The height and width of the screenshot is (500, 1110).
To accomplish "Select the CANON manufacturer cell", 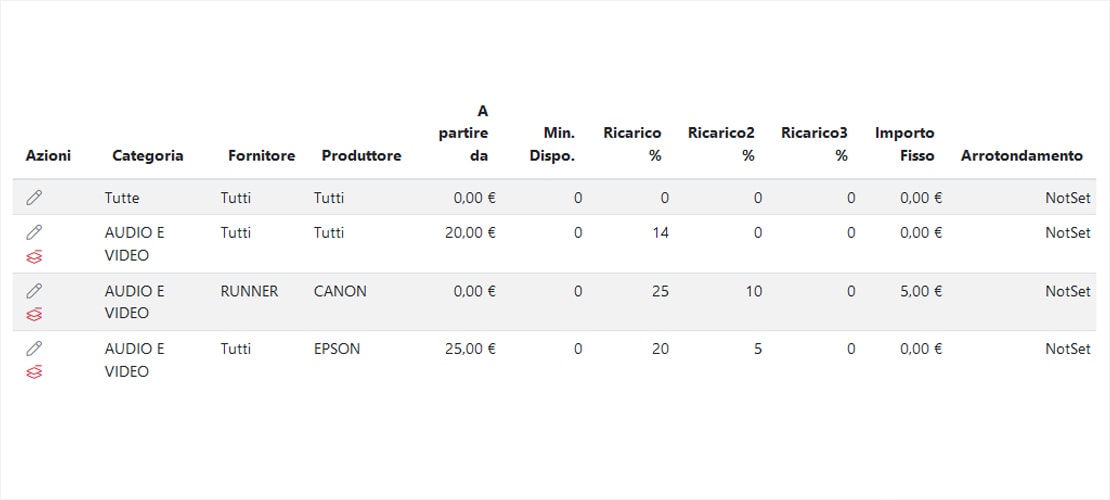I will tap(340, 291).
